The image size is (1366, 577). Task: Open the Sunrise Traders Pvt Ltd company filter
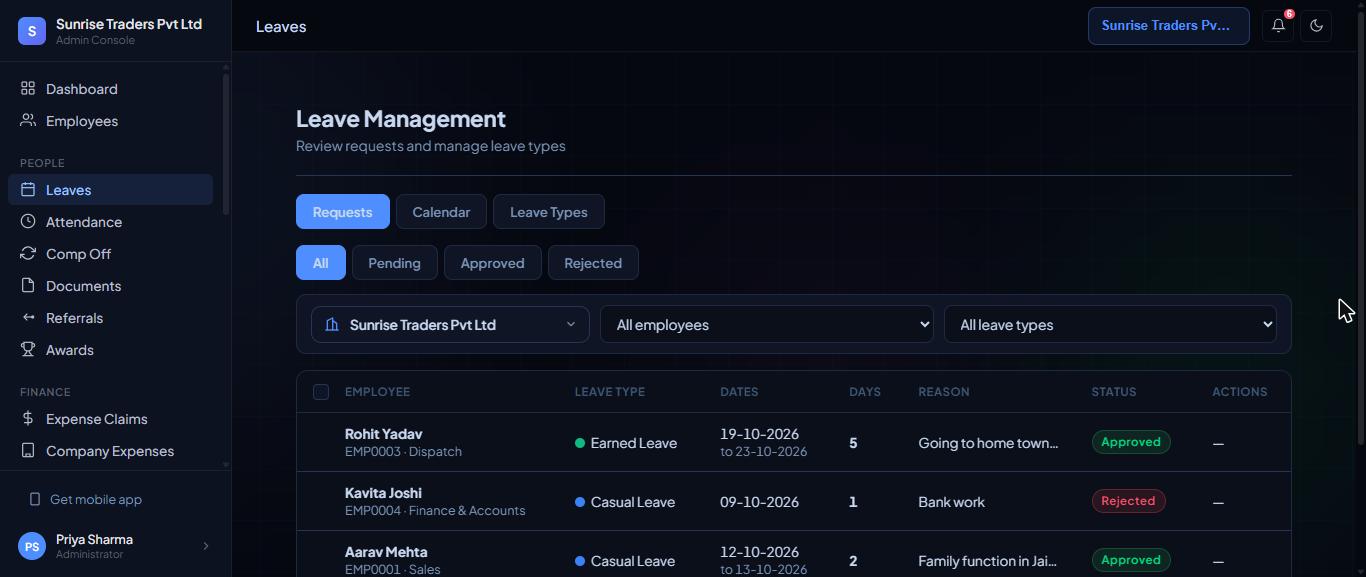tap(450, 325)
